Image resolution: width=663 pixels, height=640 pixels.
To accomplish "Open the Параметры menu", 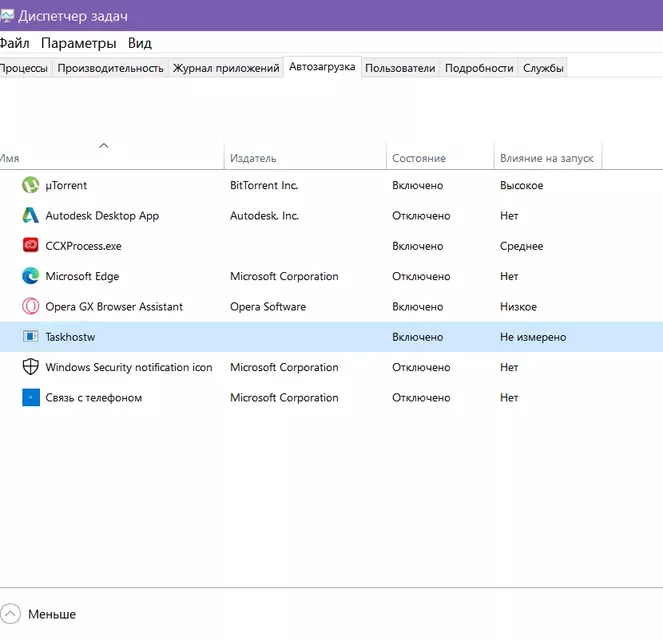I will 79,44.
